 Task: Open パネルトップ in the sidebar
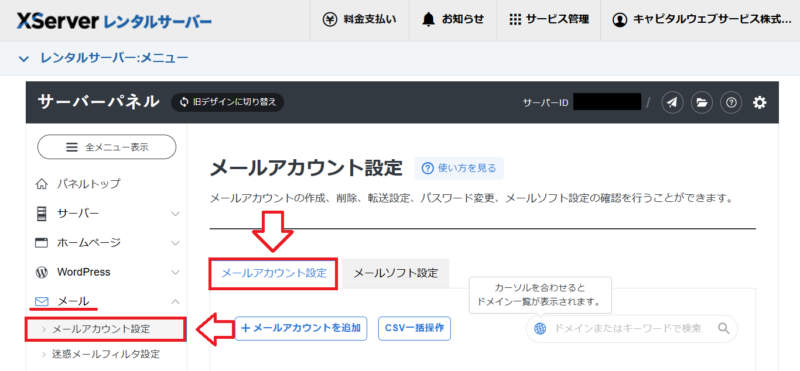click(x=89, y=183)
